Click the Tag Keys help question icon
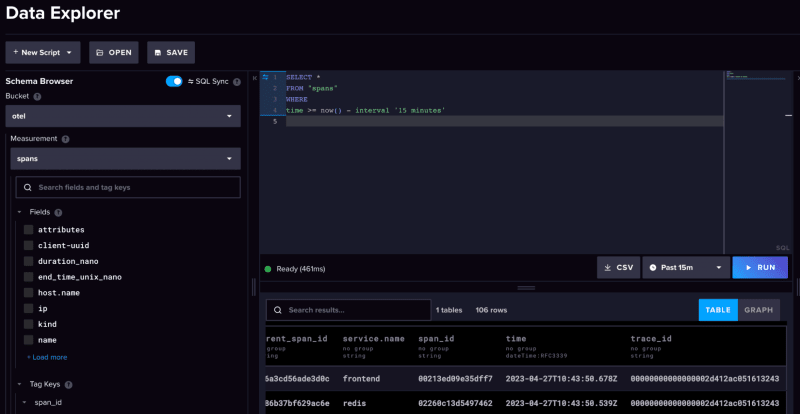The height and width of the screenshot is (414, 800). [x=69, y=384]
